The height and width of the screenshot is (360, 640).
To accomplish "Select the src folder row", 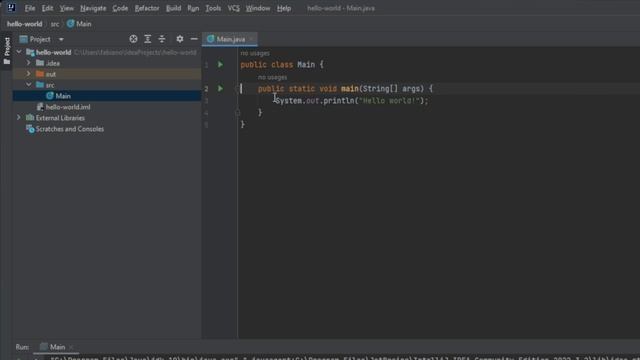I will tap(107, 85).
